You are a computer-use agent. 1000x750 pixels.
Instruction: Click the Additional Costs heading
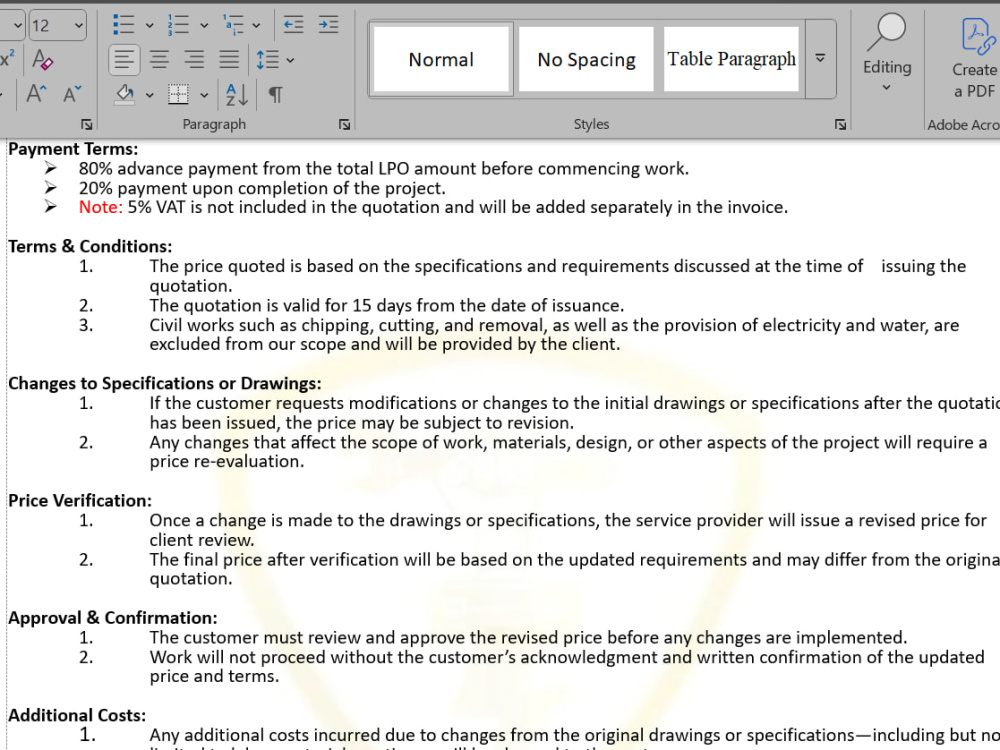click(x=77, y=716)
